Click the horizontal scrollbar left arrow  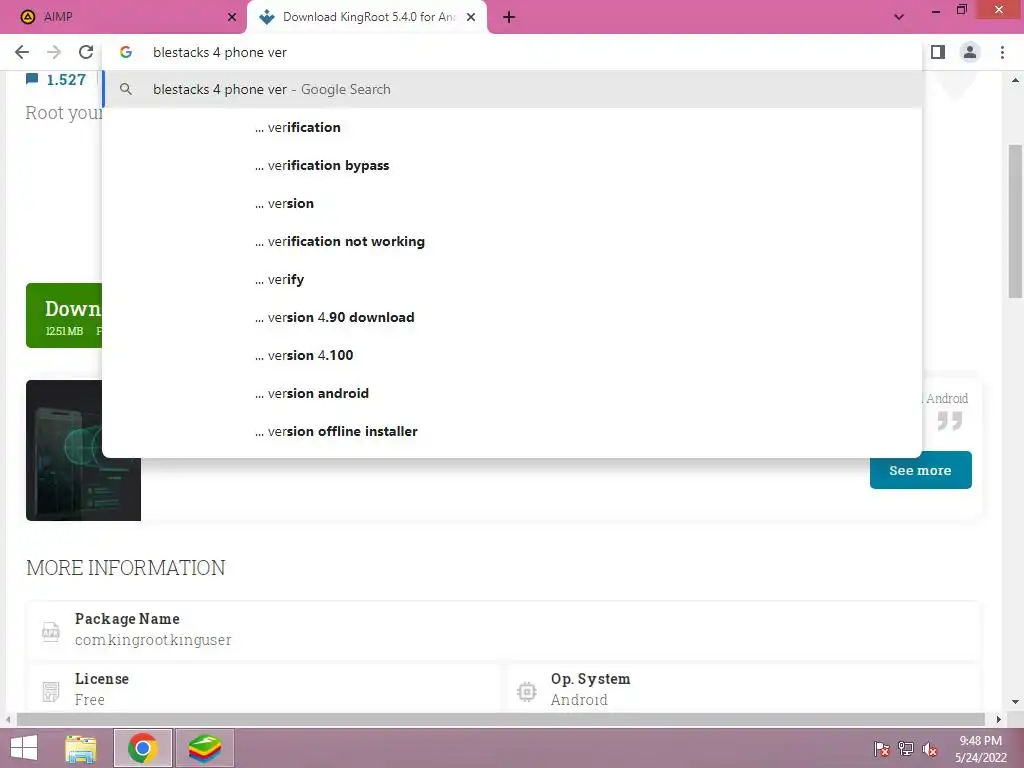click(8, 719)
